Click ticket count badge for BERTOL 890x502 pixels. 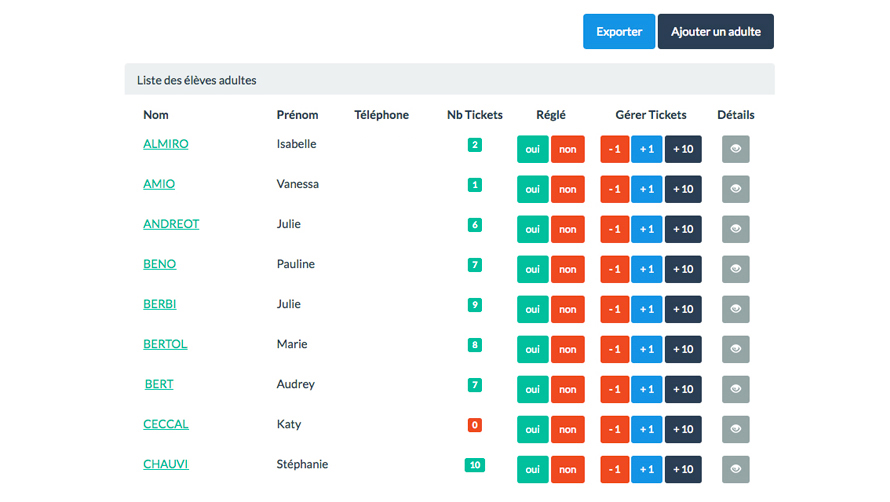pos(475,345)
